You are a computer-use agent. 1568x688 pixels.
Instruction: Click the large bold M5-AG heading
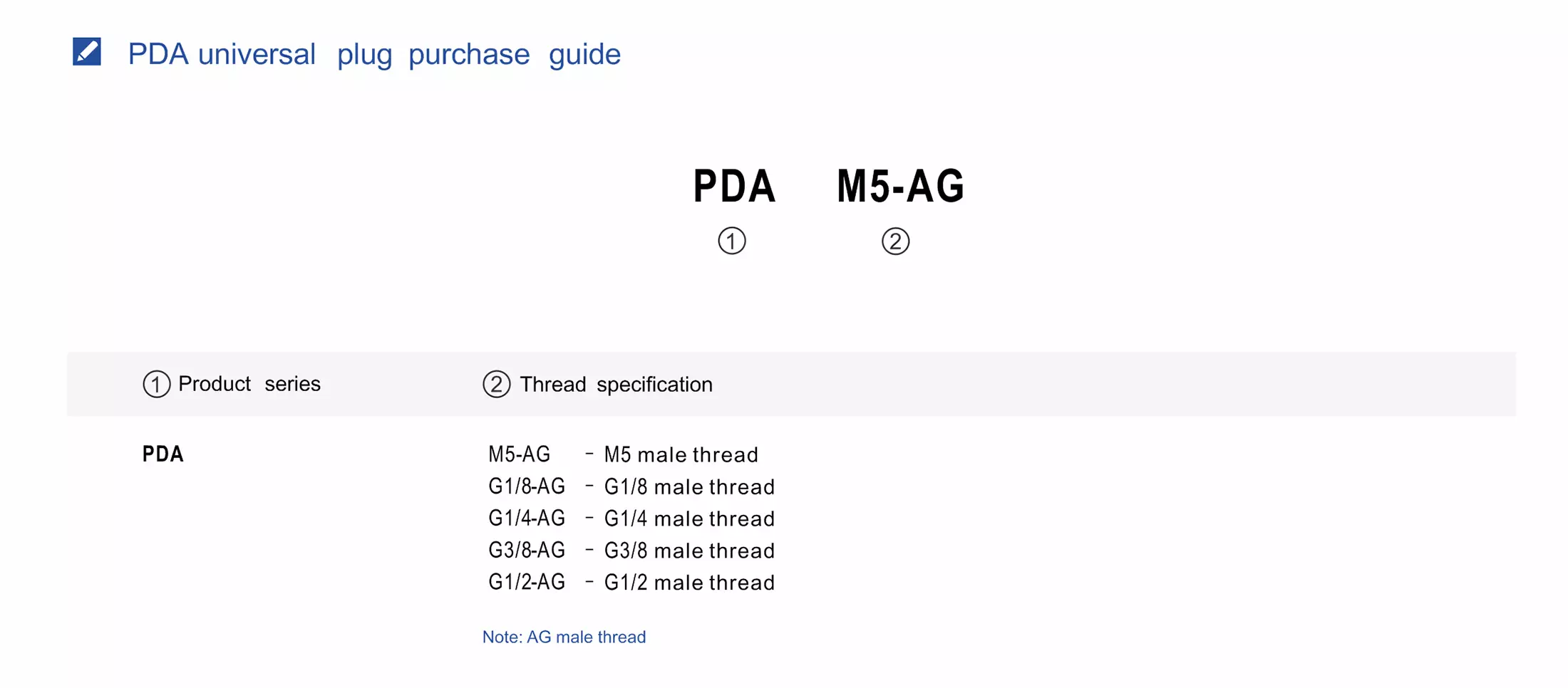[900, 187]
